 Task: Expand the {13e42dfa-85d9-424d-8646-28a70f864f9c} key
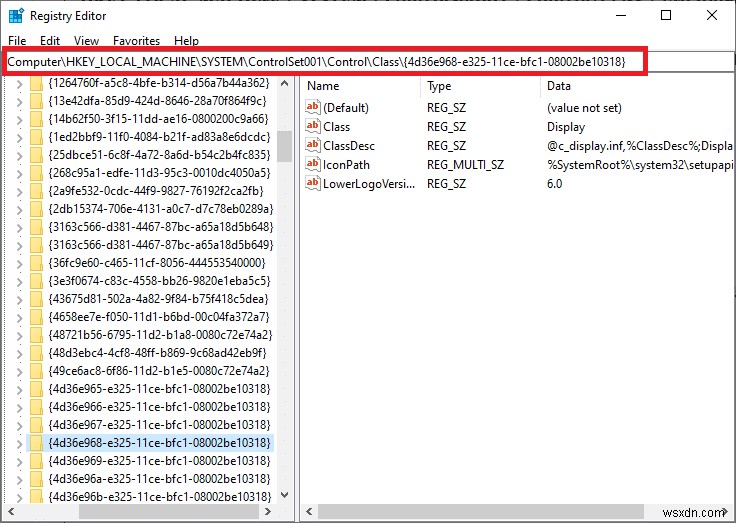click(x=19, y=102)
